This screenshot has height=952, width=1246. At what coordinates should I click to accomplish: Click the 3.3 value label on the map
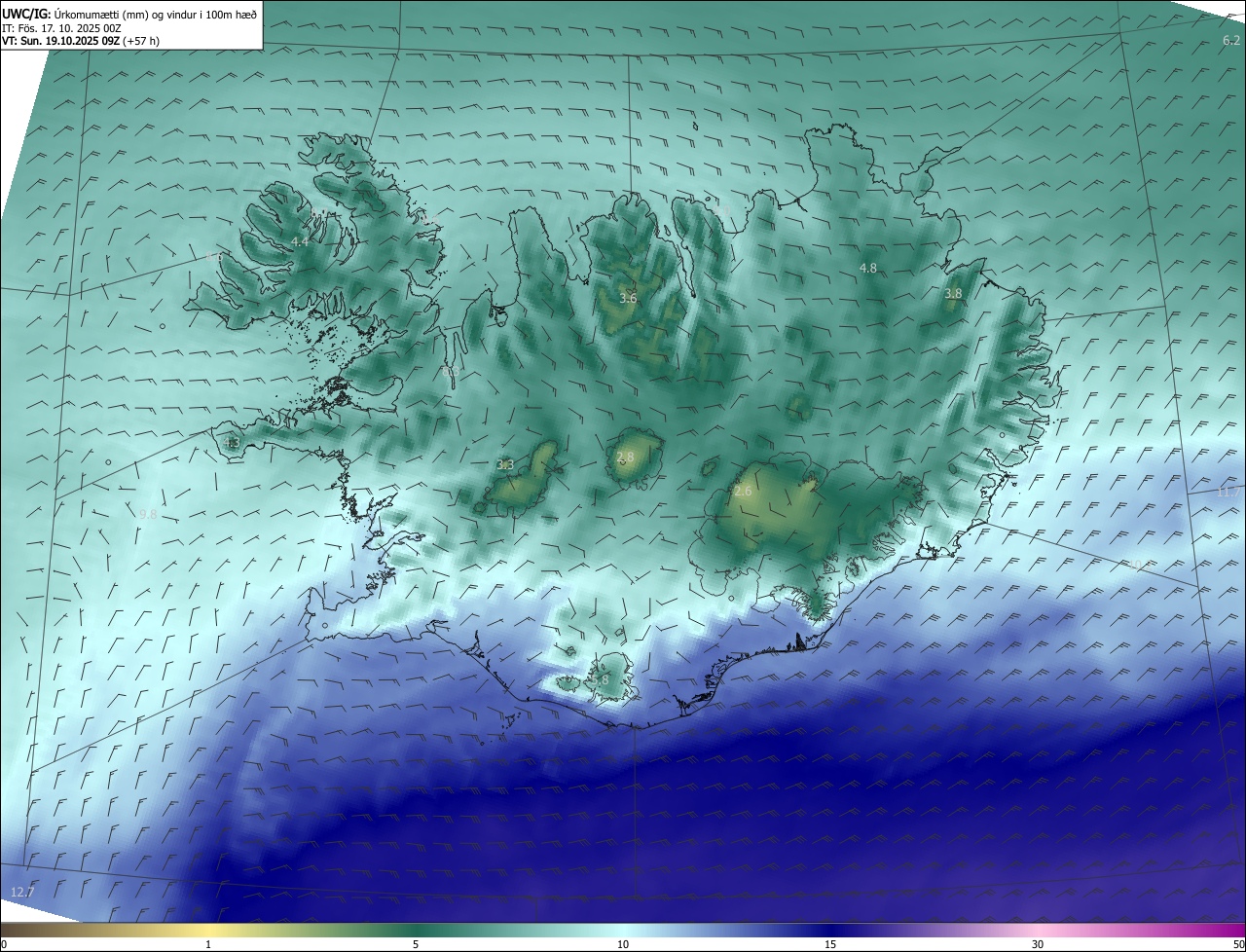click(505, 464)
